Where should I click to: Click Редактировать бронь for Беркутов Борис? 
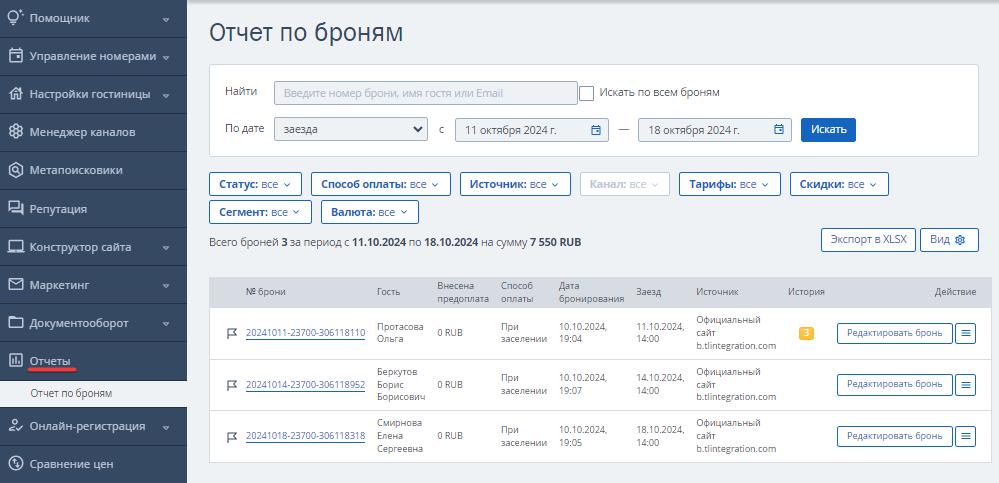click(x=895, y=385)
